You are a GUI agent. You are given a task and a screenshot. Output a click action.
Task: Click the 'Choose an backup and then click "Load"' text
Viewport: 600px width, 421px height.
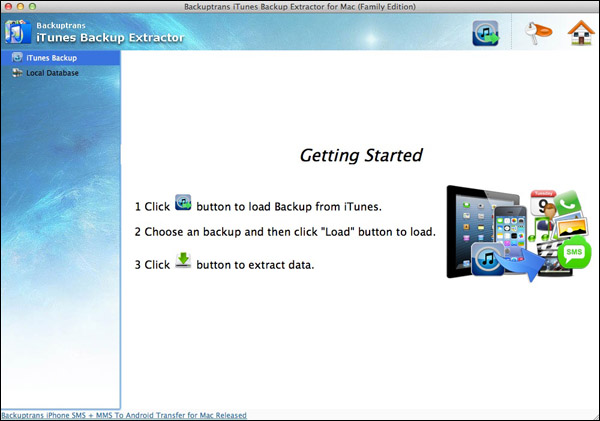pyautogui.click(x=285, y=232)
